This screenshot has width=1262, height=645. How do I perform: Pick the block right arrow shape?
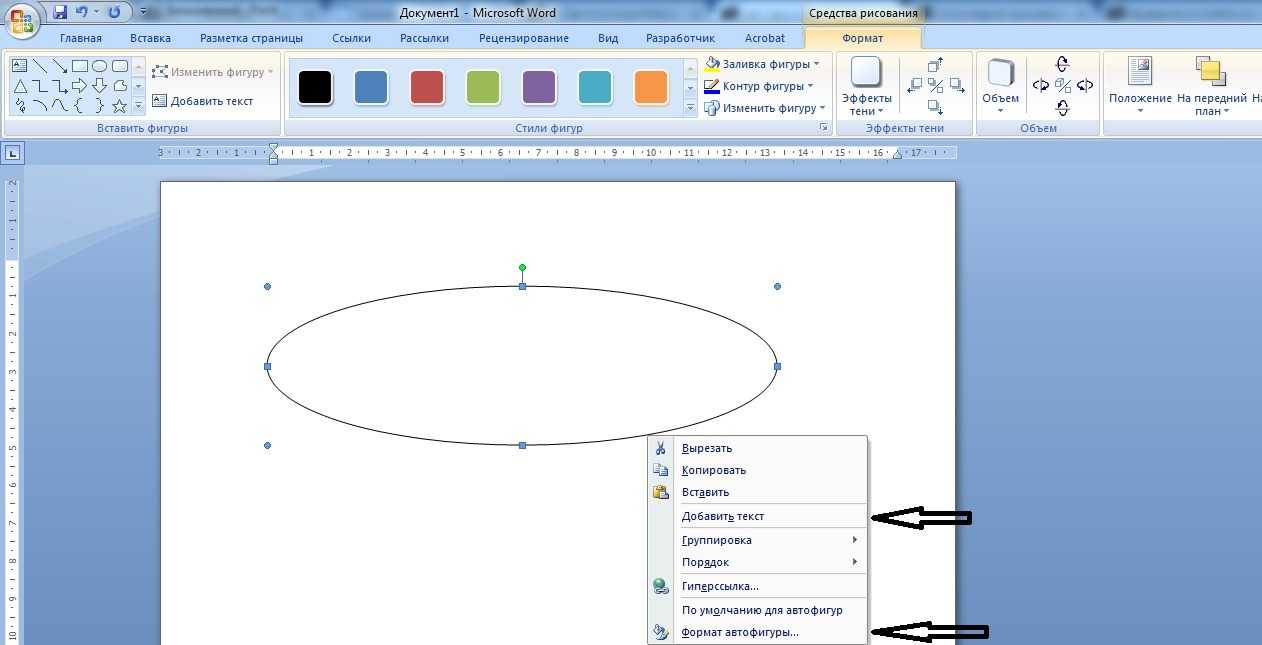point(79,86)
